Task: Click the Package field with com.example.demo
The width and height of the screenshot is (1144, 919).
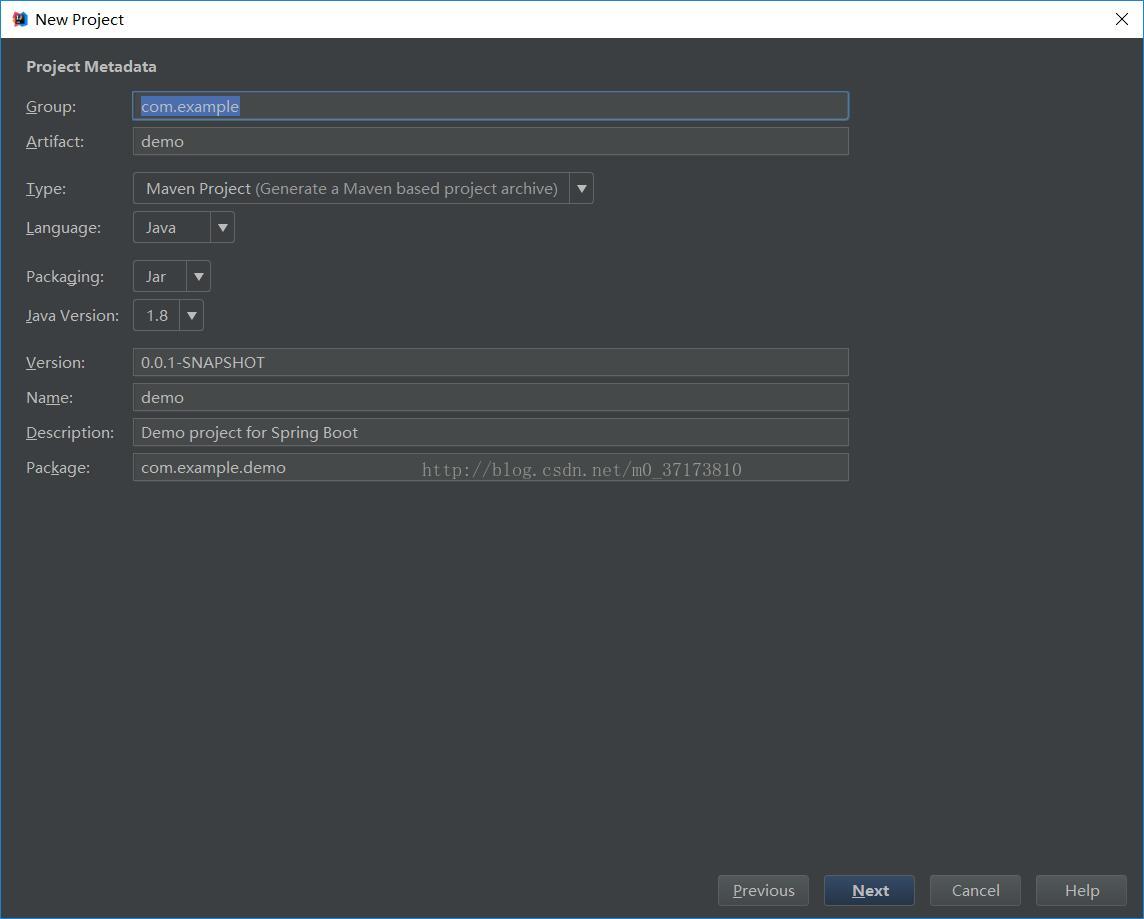Action: (x=490, y=467)
